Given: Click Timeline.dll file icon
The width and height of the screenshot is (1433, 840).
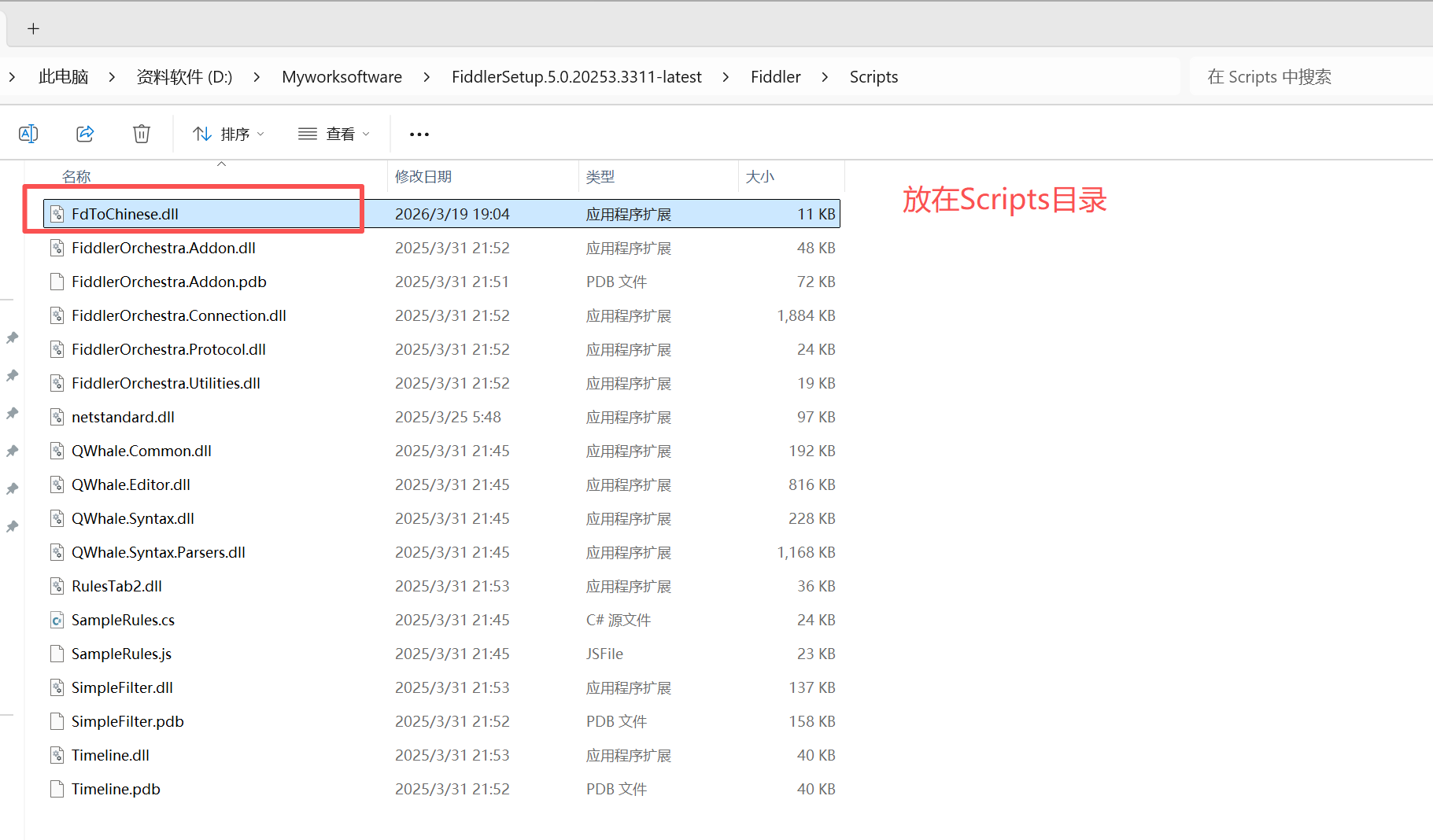Looking at the screenshot, I should coord(57,755).
